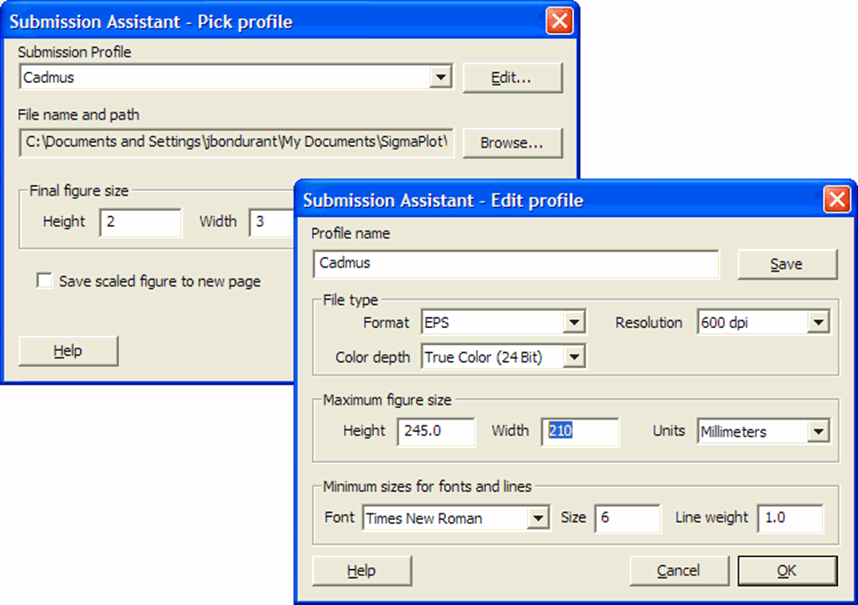858x605 pixels.
Task: Select the Line weight input field
Action: point(789,518)
